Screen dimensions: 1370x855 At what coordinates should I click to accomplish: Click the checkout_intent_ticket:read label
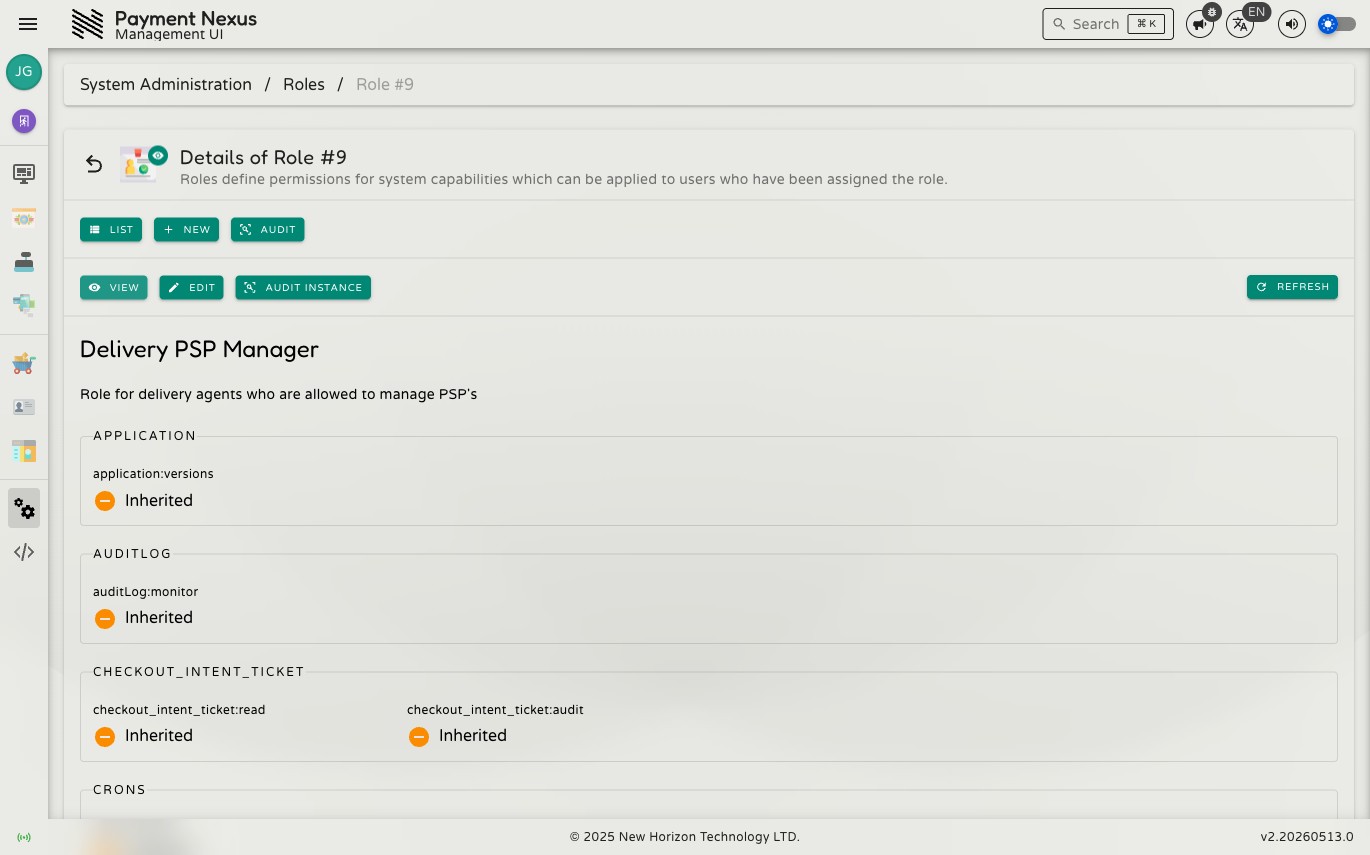coord(179,709)
